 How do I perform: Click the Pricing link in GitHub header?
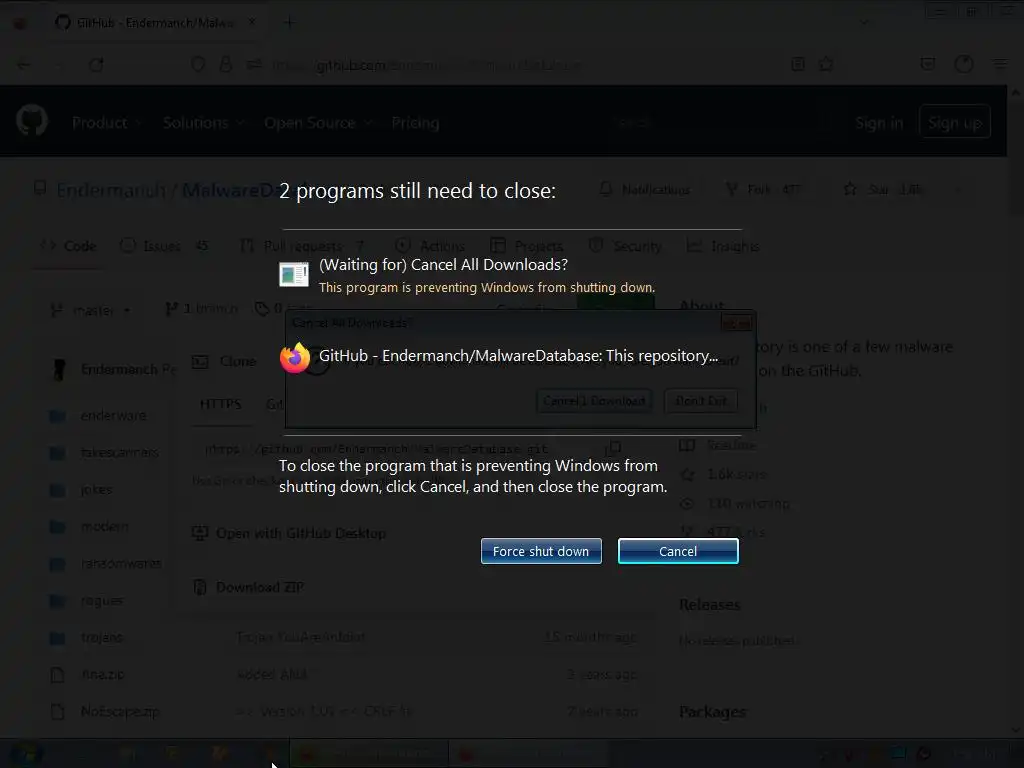click(415, 123)
